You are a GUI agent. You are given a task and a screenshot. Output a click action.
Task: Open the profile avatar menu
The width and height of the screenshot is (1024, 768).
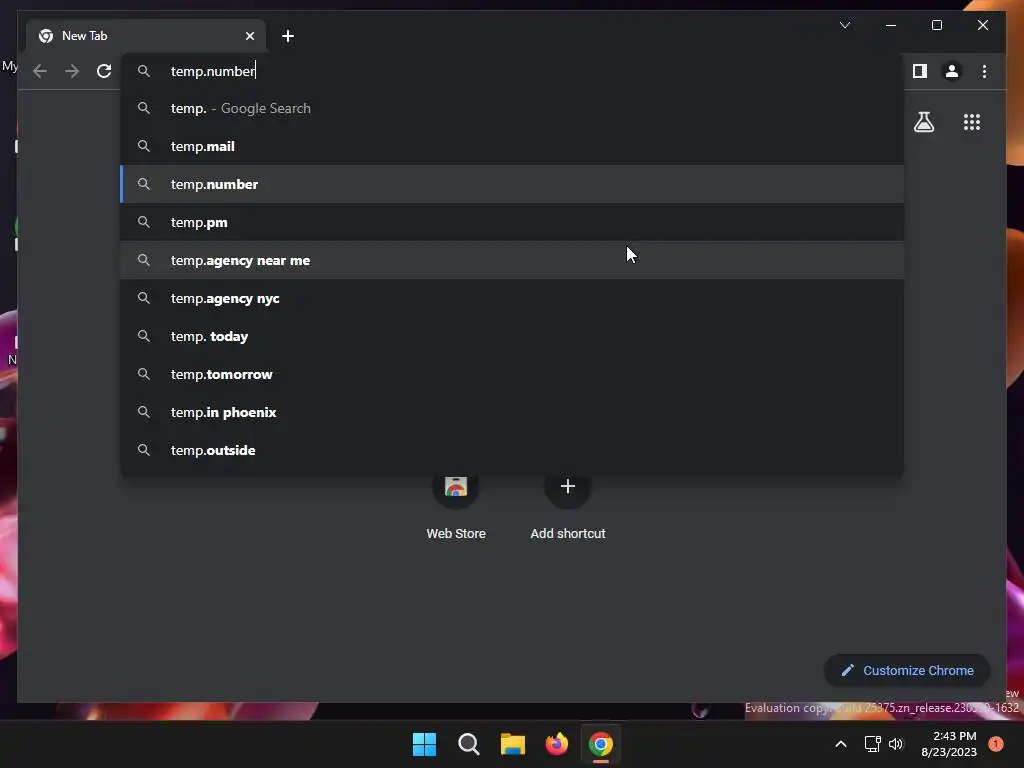pos(952,71)
